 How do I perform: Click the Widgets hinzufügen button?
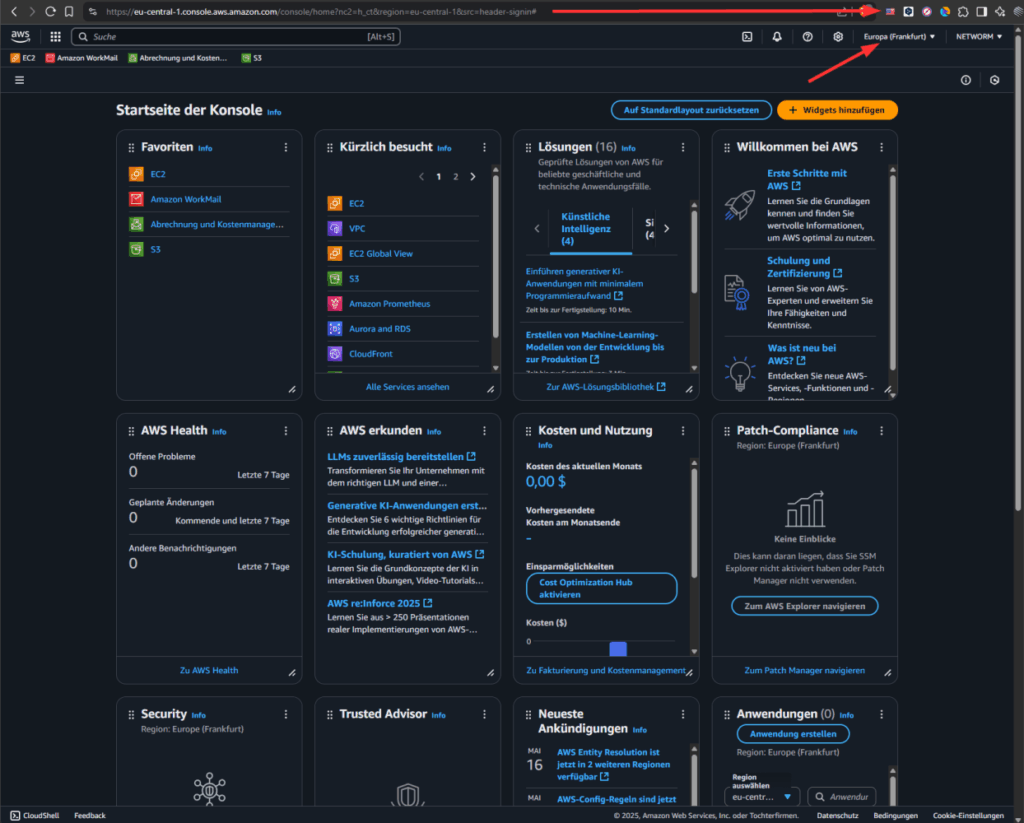click(837, 110)
